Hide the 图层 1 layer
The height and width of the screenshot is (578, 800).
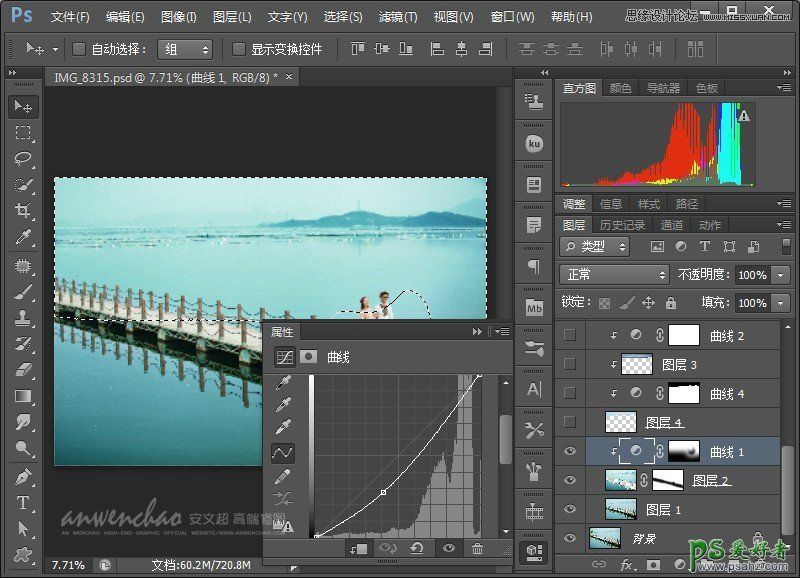[x=570, y=509]
